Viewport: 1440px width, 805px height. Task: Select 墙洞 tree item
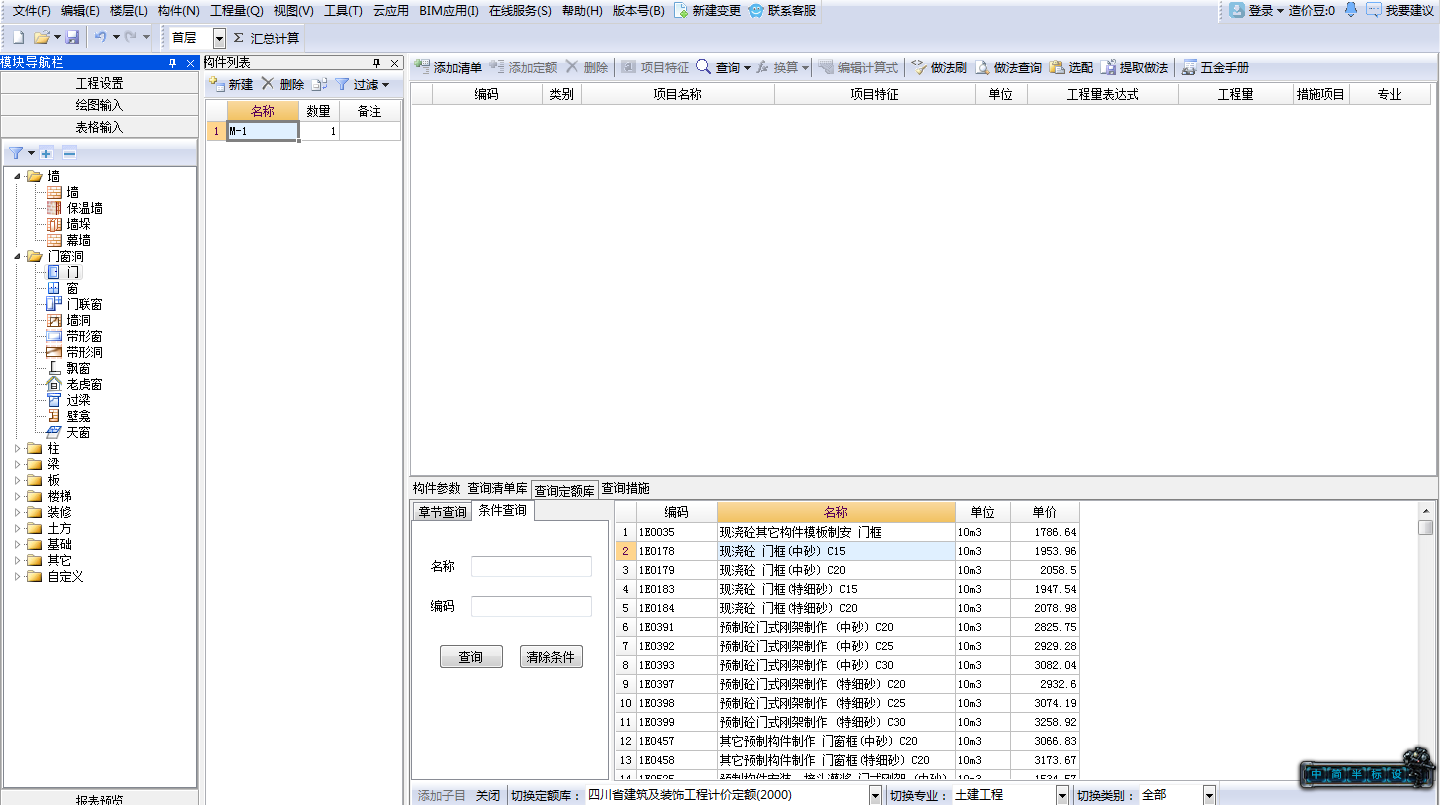coord(78,320)
